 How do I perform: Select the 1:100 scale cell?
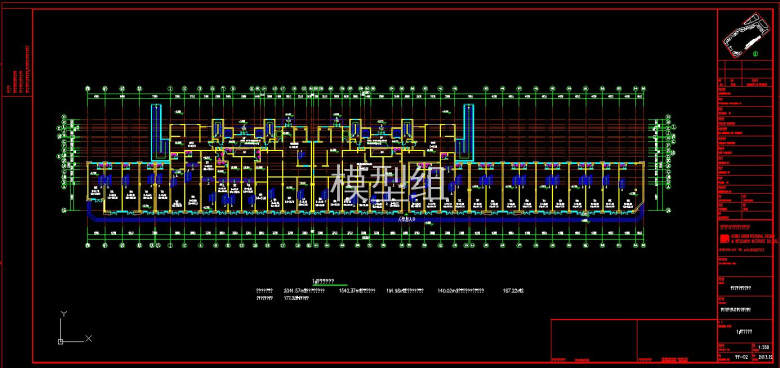tap(764, 347)
